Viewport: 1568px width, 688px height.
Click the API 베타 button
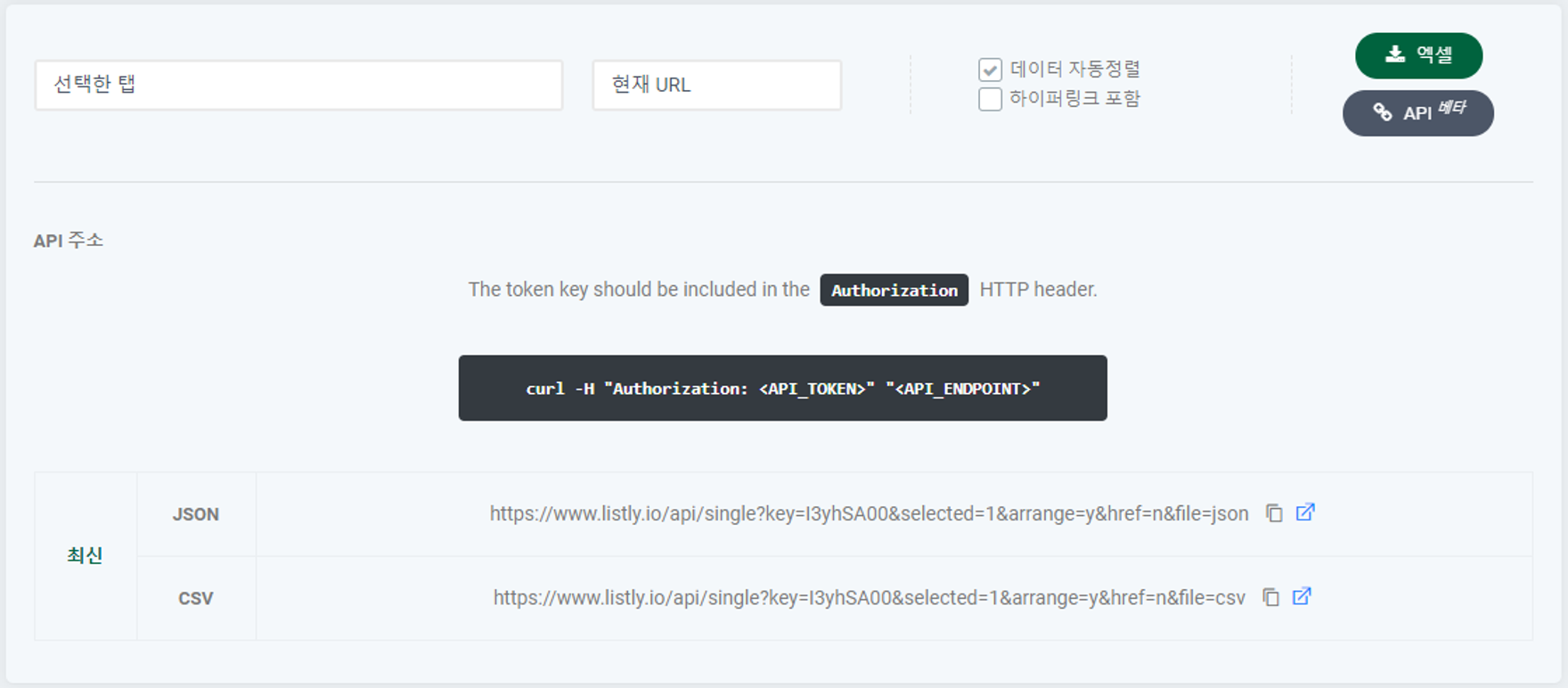coord(1418,113)
